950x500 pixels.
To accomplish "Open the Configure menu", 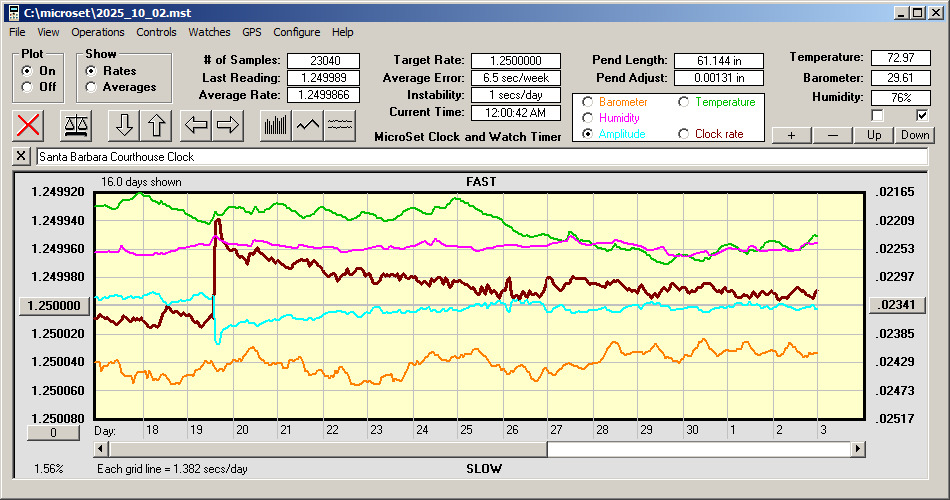I will click(x=297, y=32).
